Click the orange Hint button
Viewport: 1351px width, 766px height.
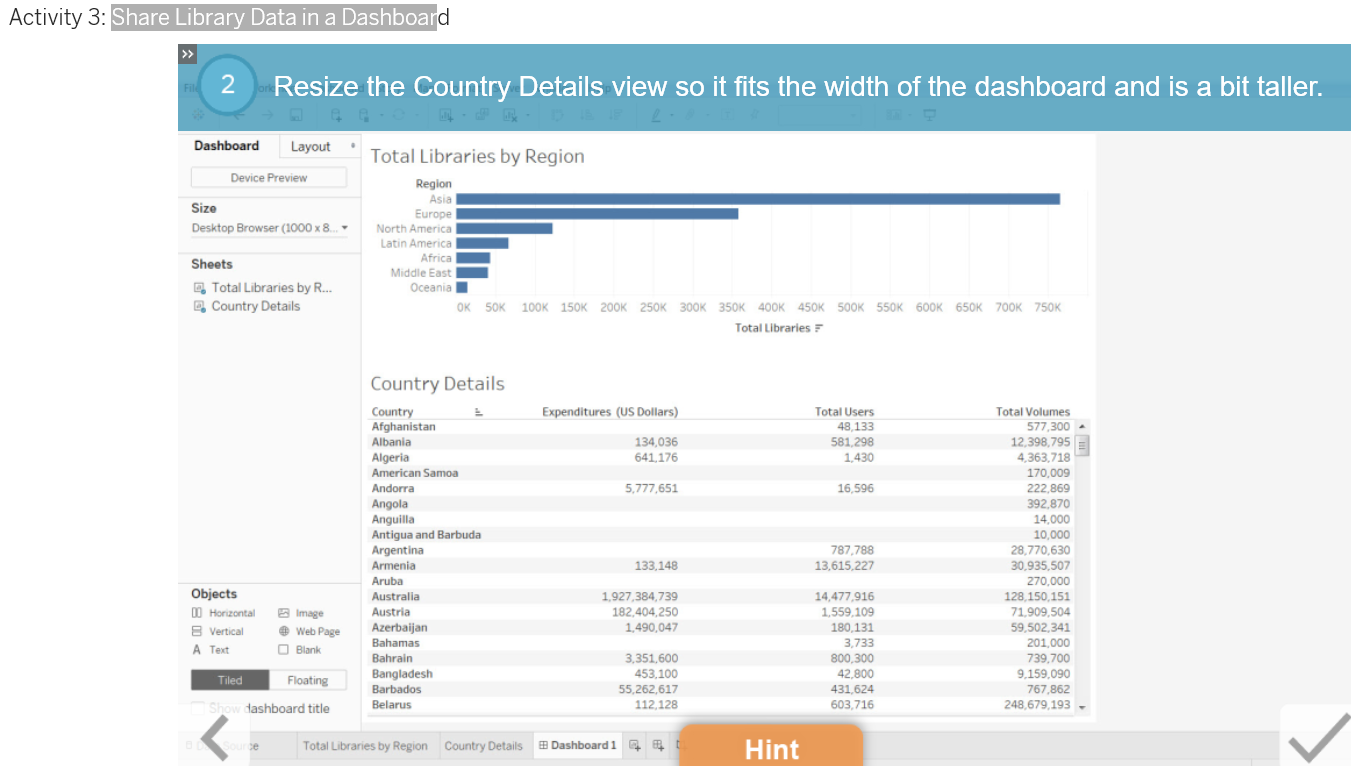771,748
